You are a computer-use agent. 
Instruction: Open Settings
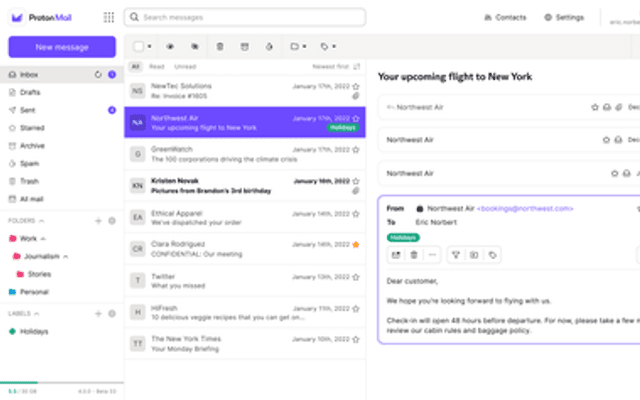click(x=564, y=18)
